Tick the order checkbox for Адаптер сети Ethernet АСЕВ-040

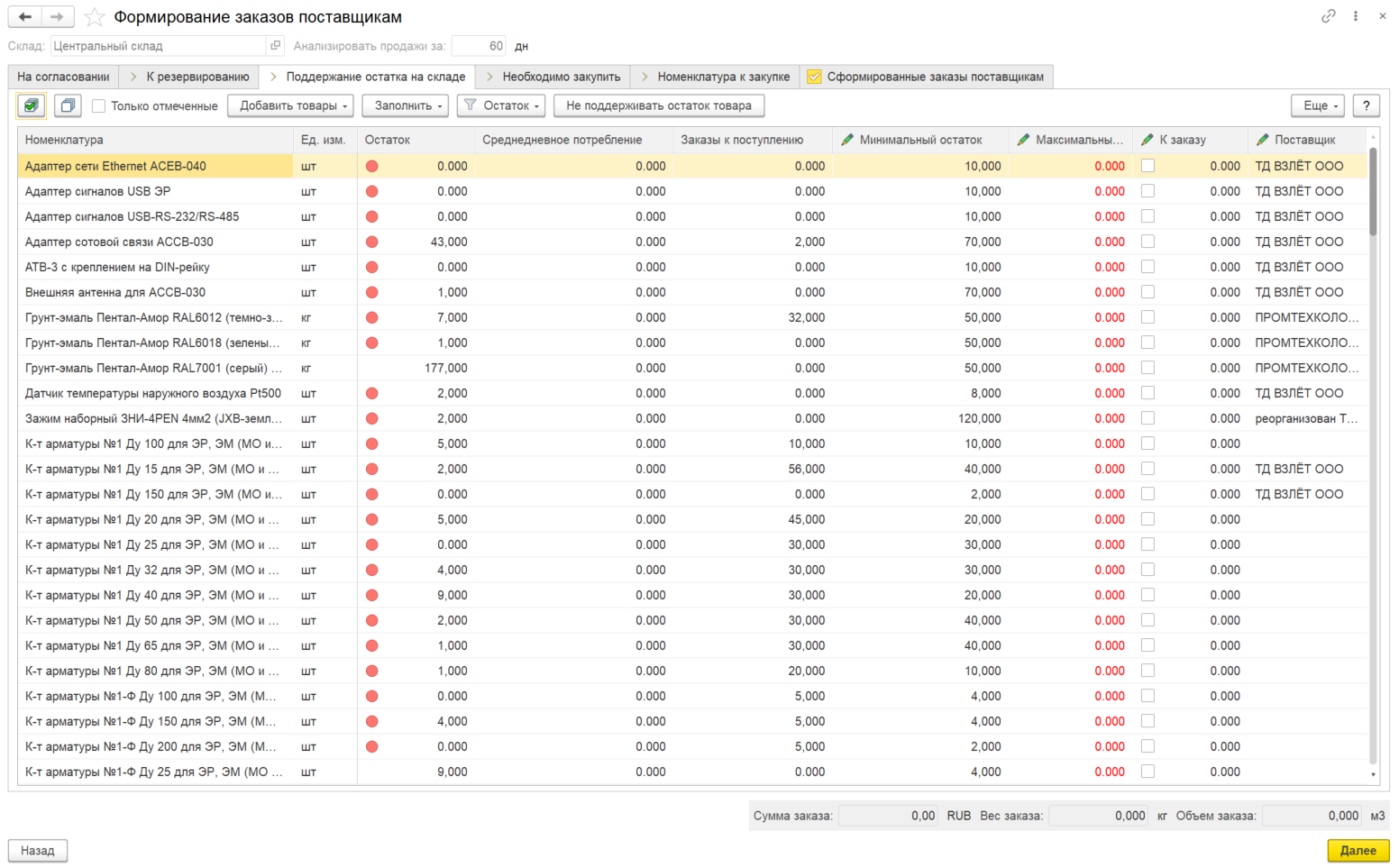point(1148,166)
